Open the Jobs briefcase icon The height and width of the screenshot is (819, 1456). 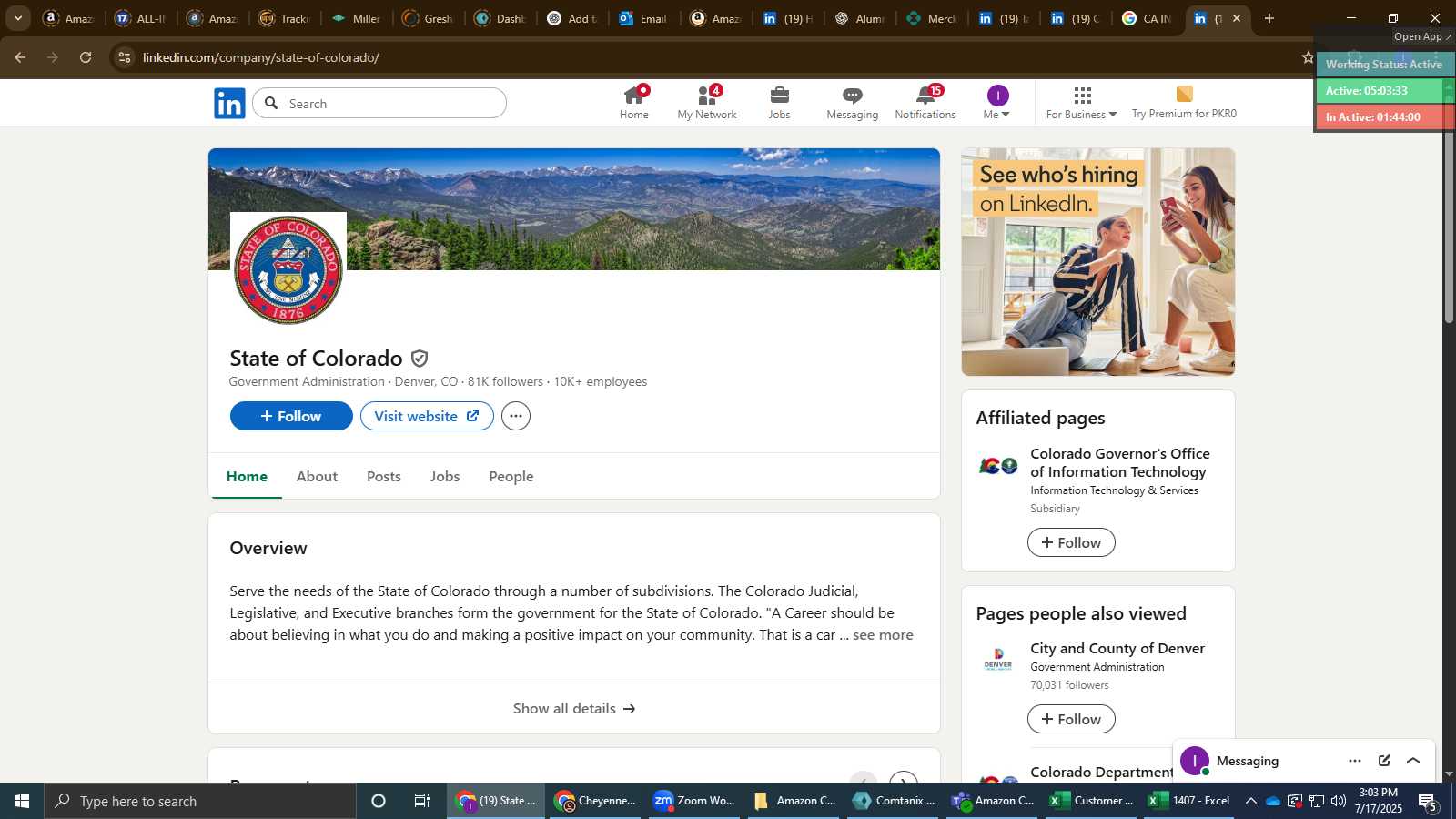pos(779,103)
